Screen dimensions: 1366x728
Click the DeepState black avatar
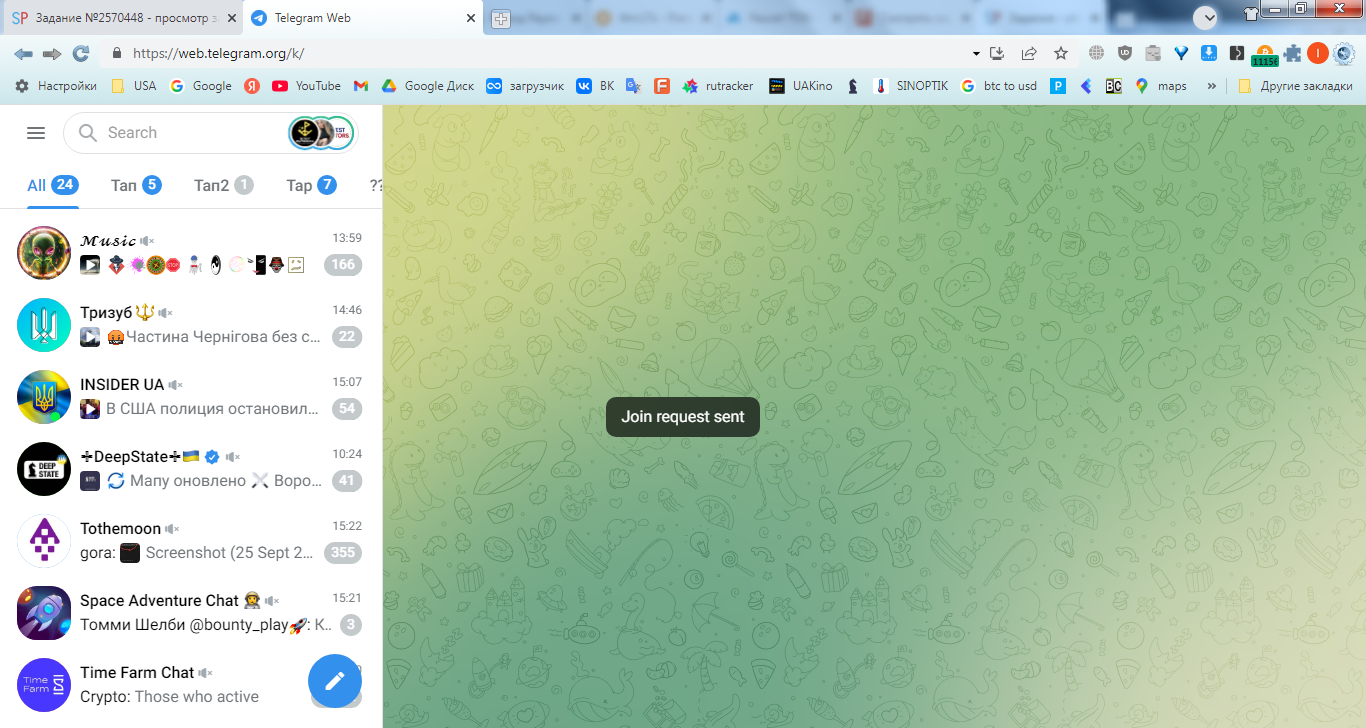(44, 468)
